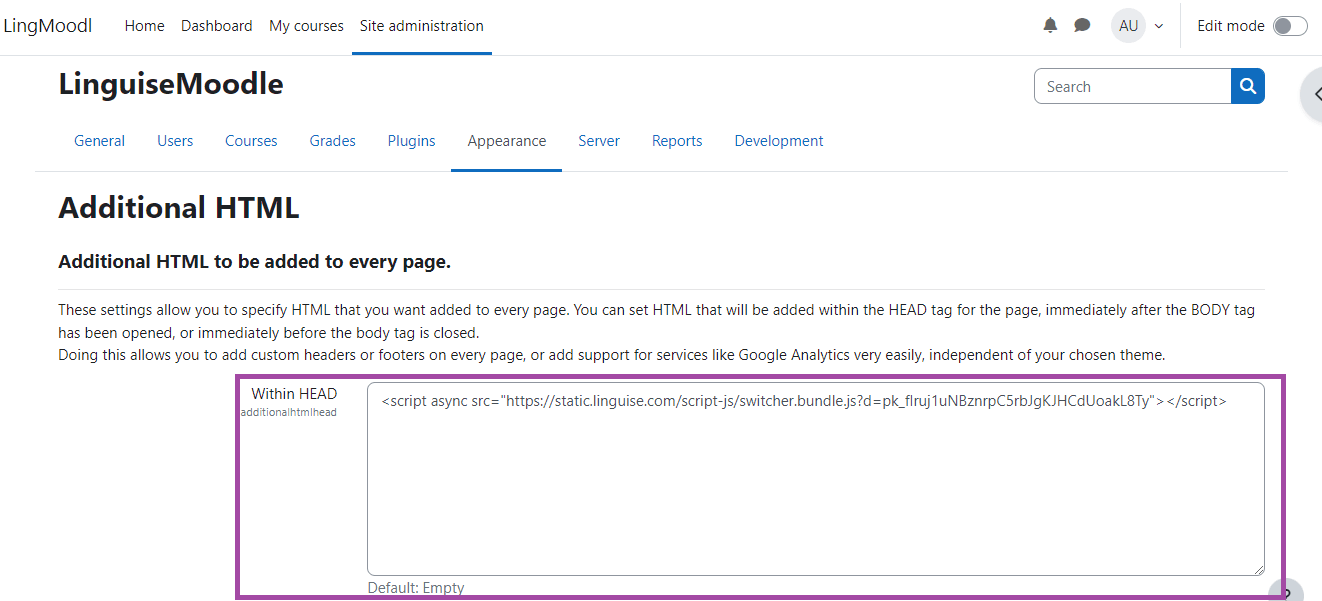
Task: Click the additionalhtmlhead setting name
Action: coord(289,412)
